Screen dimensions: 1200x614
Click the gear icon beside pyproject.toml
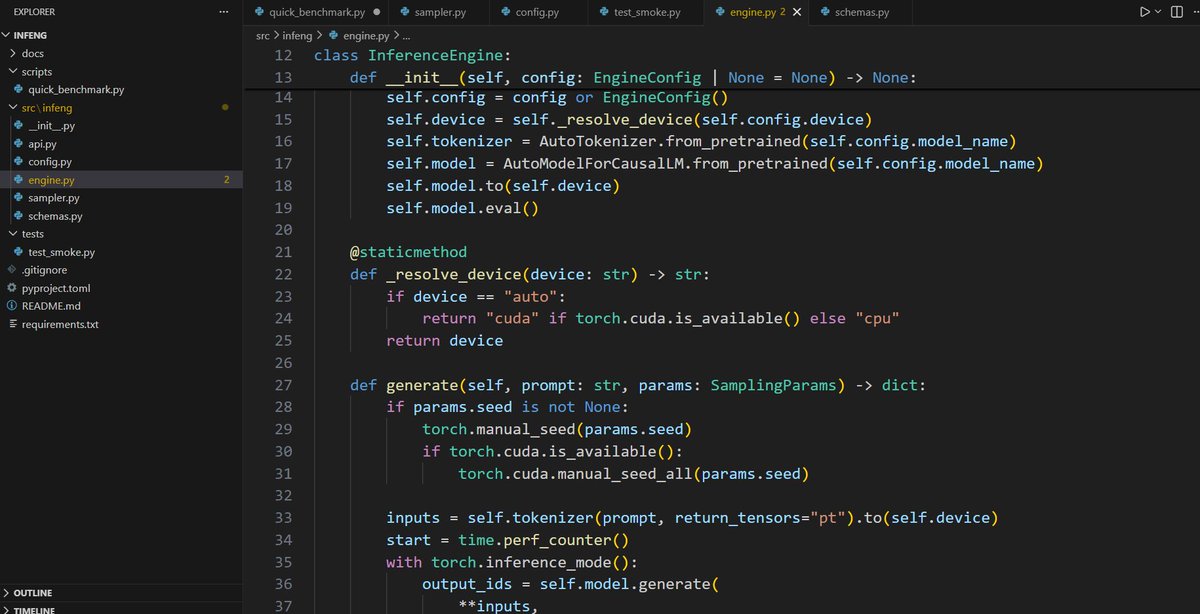[12, 288]
